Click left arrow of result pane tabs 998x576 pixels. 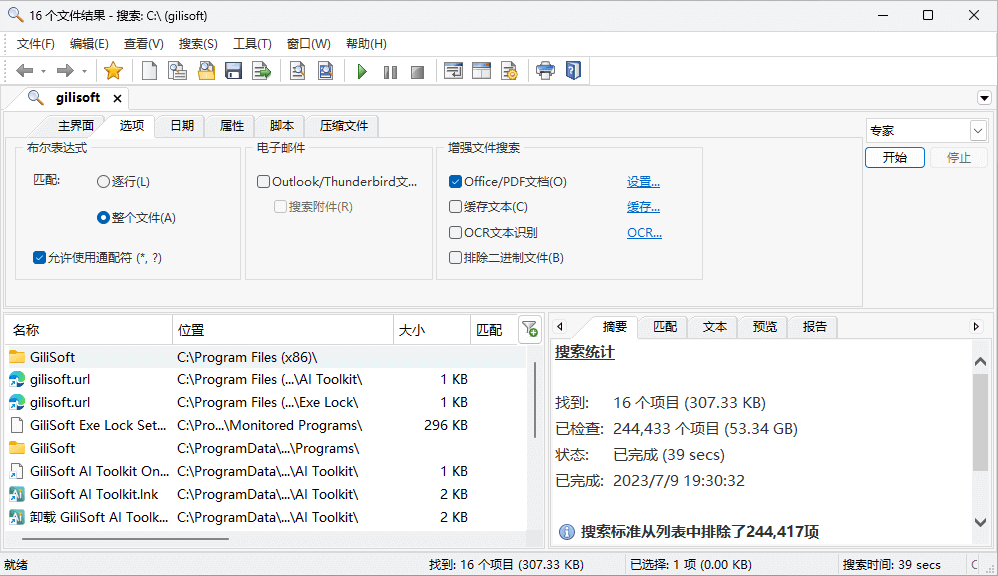559,327
